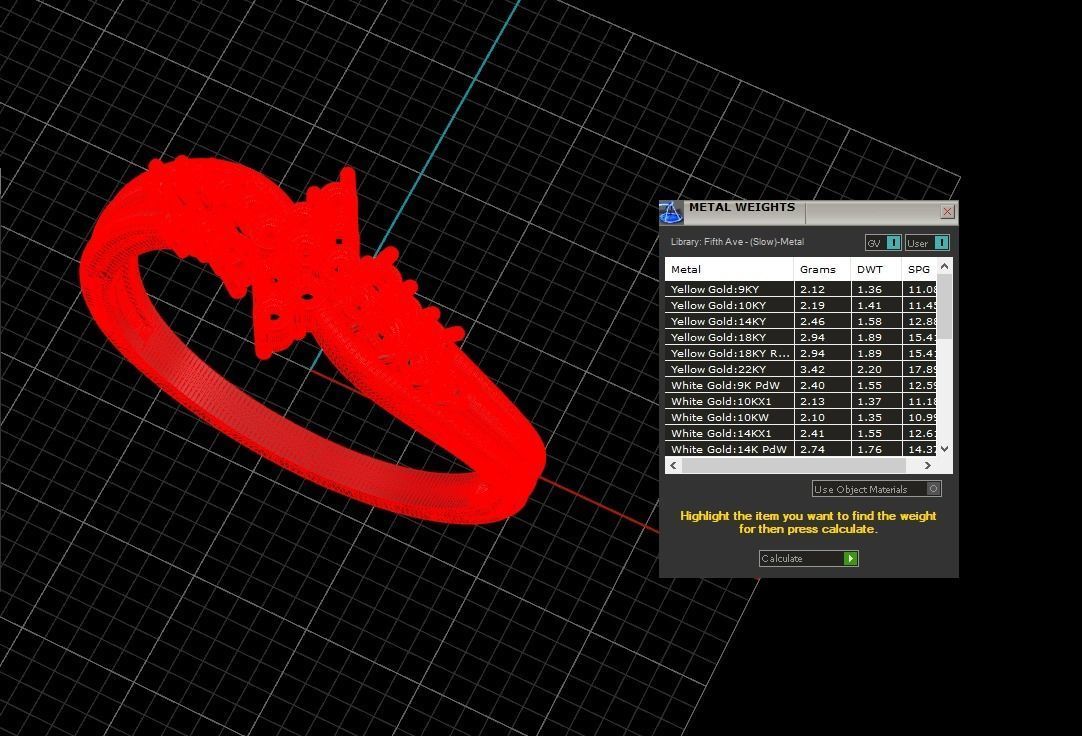Viewport: 1082px width, 736px height.
Task: Toggle Use Object Materials option
Action: point(876,489)
